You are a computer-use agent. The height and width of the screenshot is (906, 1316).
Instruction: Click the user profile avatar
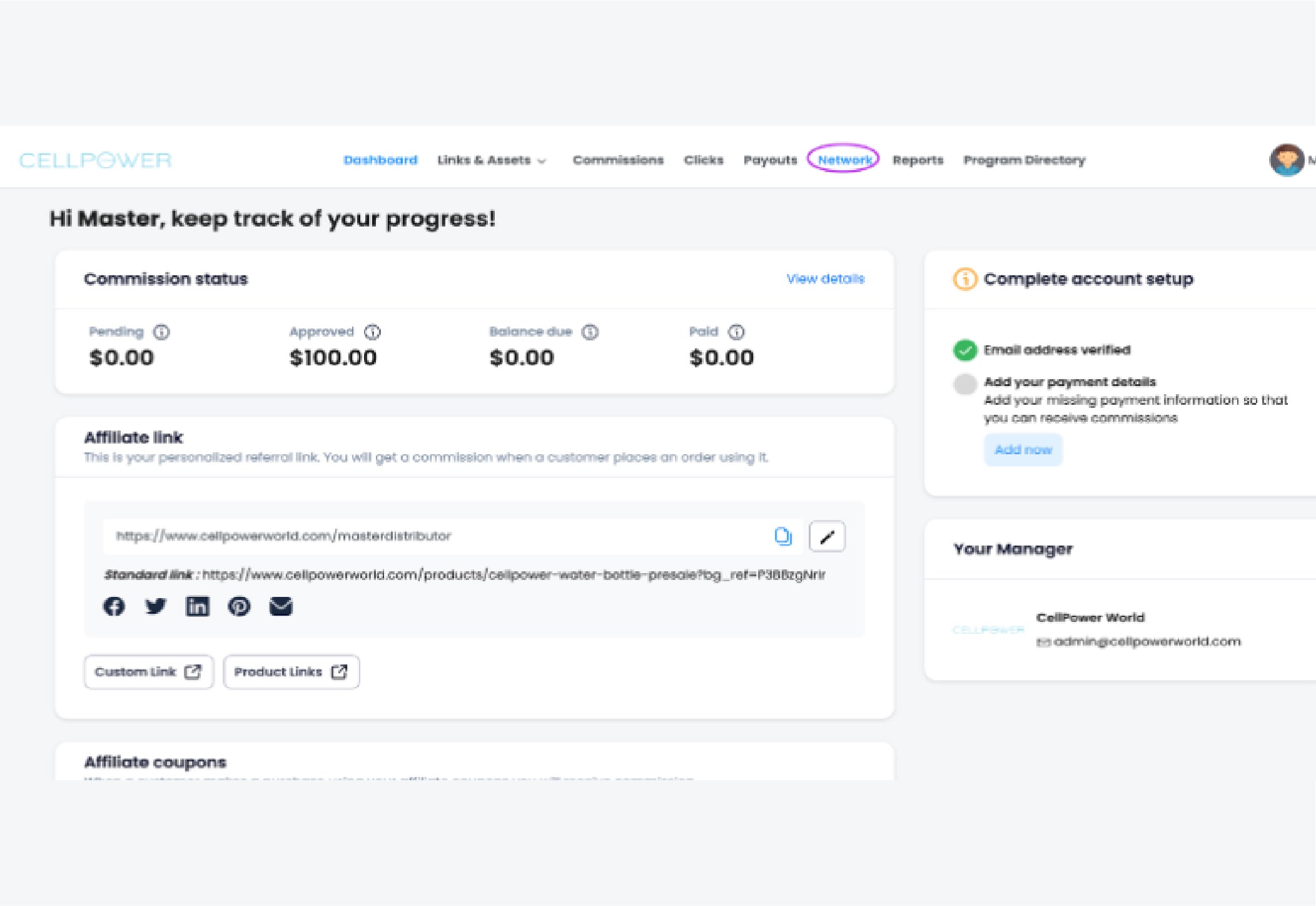click(x=1286, y=160)
